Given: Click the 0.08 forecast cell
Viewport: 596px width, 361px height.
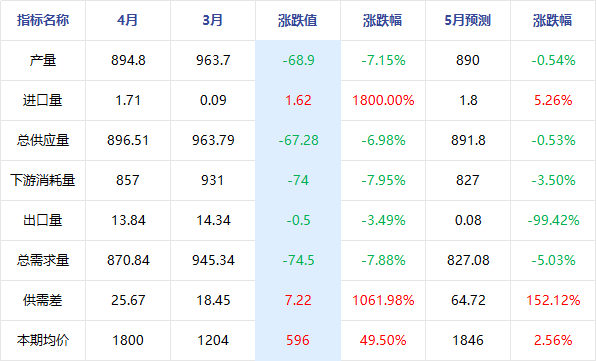Looking at the screenshot, I should tap(468, 220).
